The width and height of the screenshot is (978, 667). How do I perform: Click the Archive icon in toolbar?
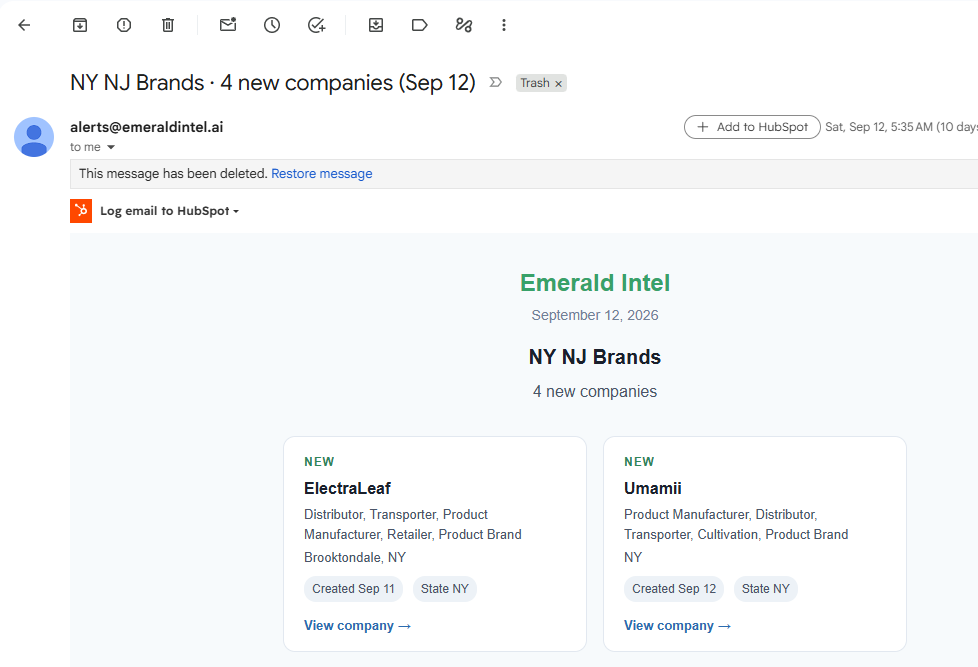[80, 25]
